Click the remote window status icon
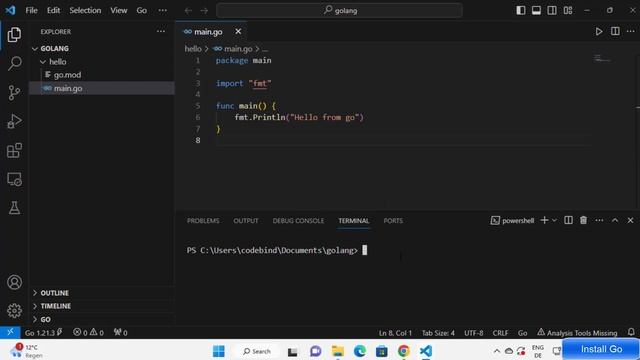Viewport: 640px width, 360px height. [10, 332]
